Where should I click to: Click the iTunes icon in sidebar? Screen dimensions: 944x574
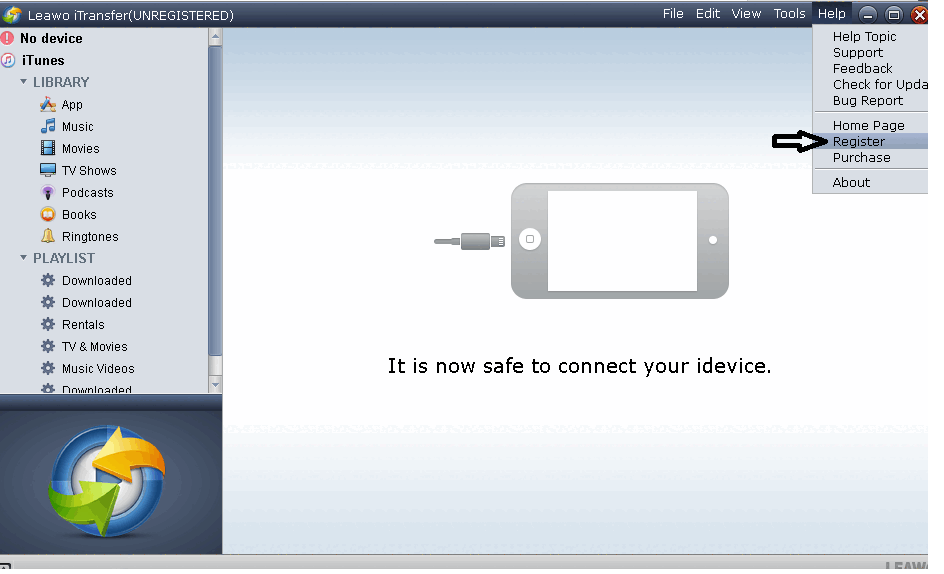click(x=9, y=60)
